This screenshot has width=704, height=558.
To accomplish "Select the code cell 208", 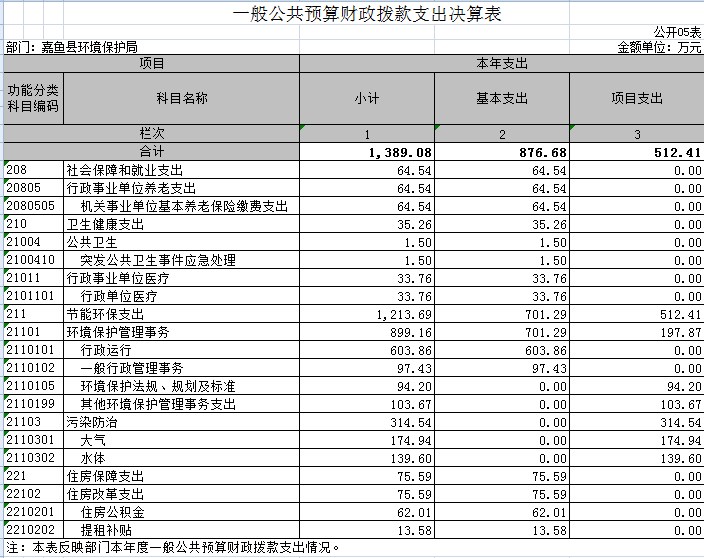I will tap(34, 170).
